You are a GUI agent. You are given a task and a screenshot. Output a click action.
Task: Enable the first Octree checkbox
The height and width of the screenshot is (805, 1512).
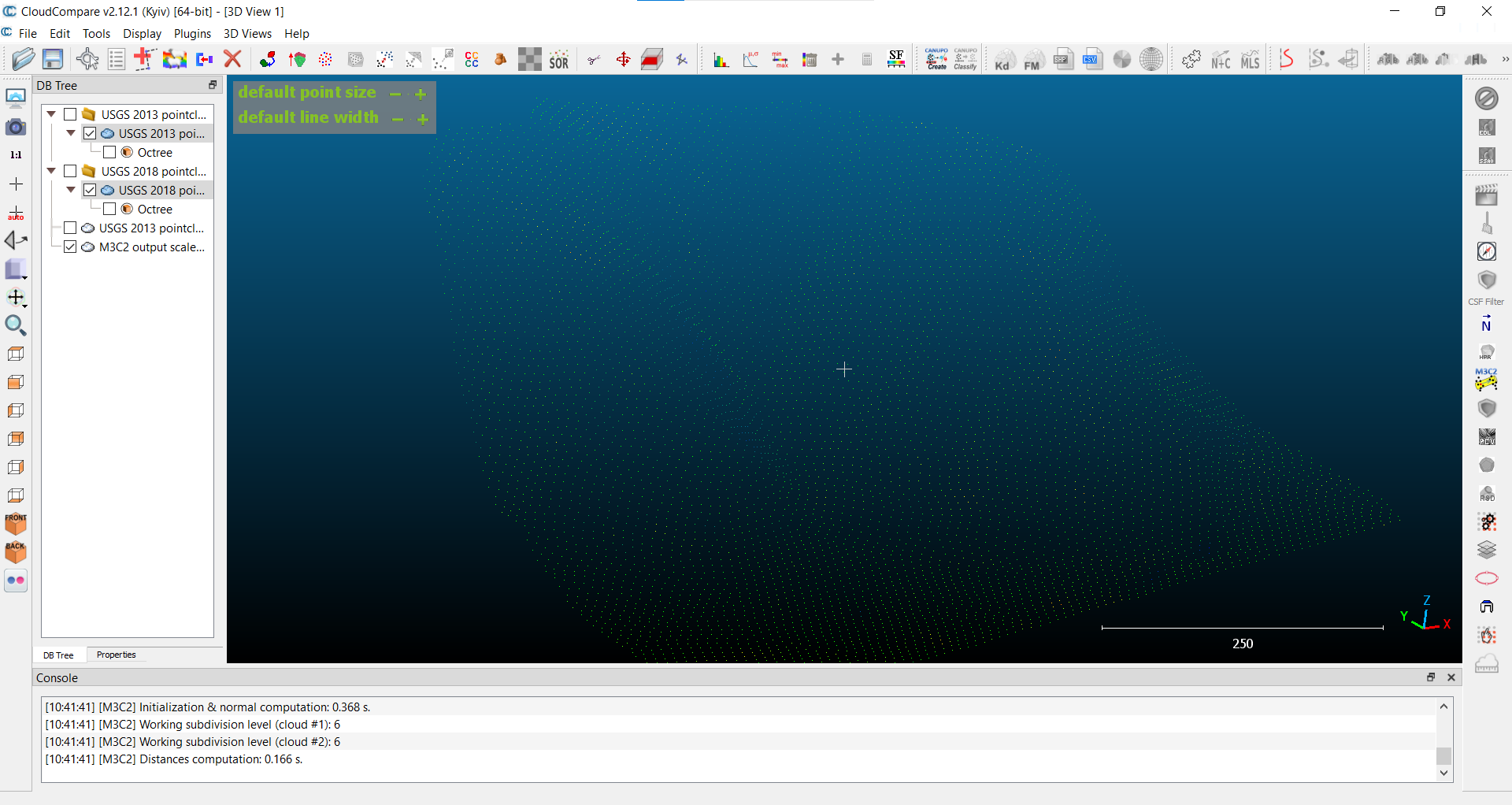pyautogui.click(x=109, y=153)
